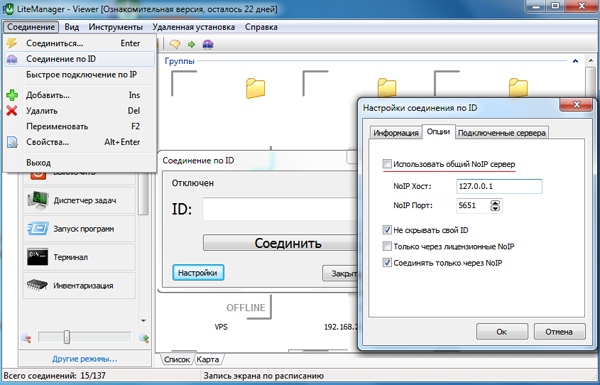
Task: Click the NoIP Порт value field
Action: click(x=473, y=206)
